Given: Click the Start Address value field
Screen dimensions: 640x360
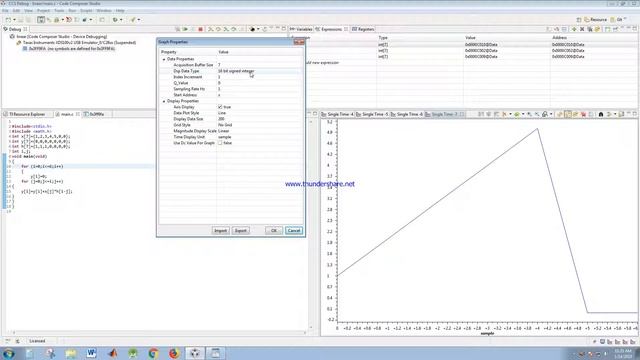Looking at the screenshot, I should click(260, 95).
